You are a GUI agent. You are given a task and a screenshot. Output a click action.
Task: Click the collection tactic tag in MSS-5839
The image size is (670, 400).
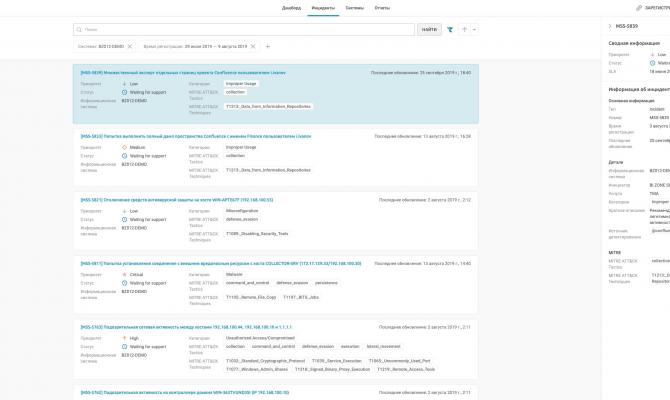[x=235, y=92]
